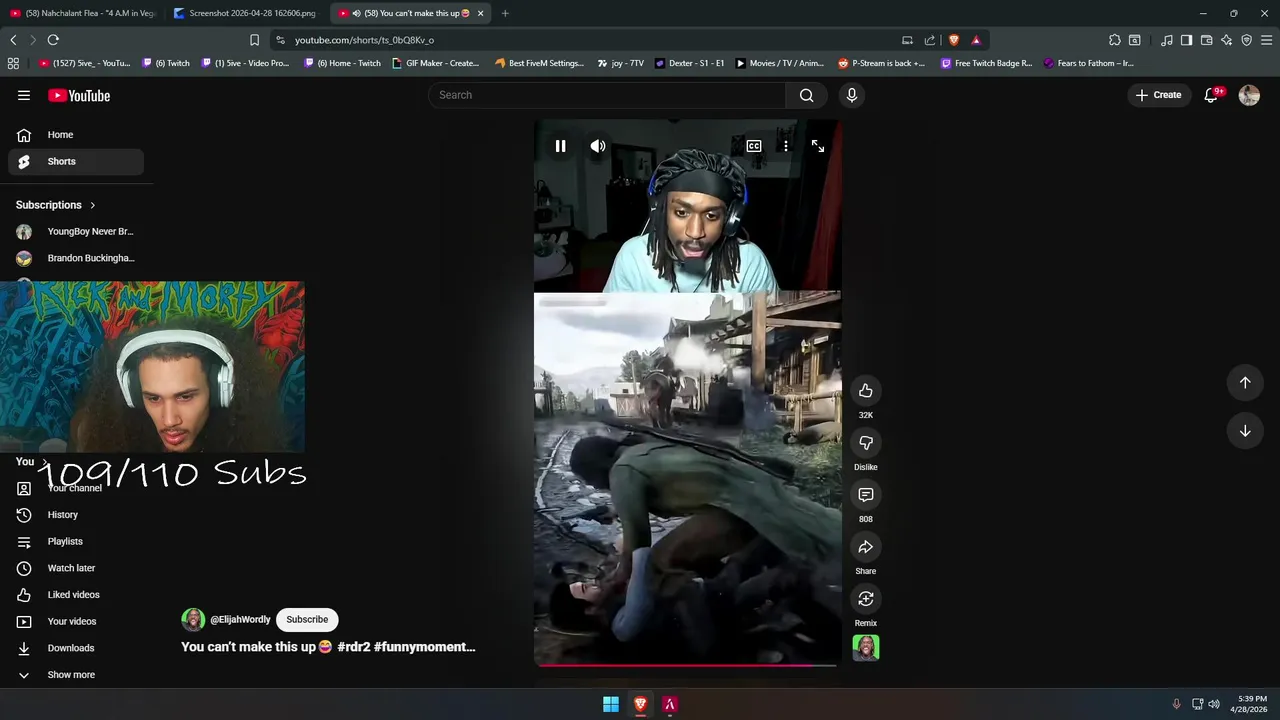Open the music note playlist icon
The width and height of the screenshot is (1280, 720).
1167,40
